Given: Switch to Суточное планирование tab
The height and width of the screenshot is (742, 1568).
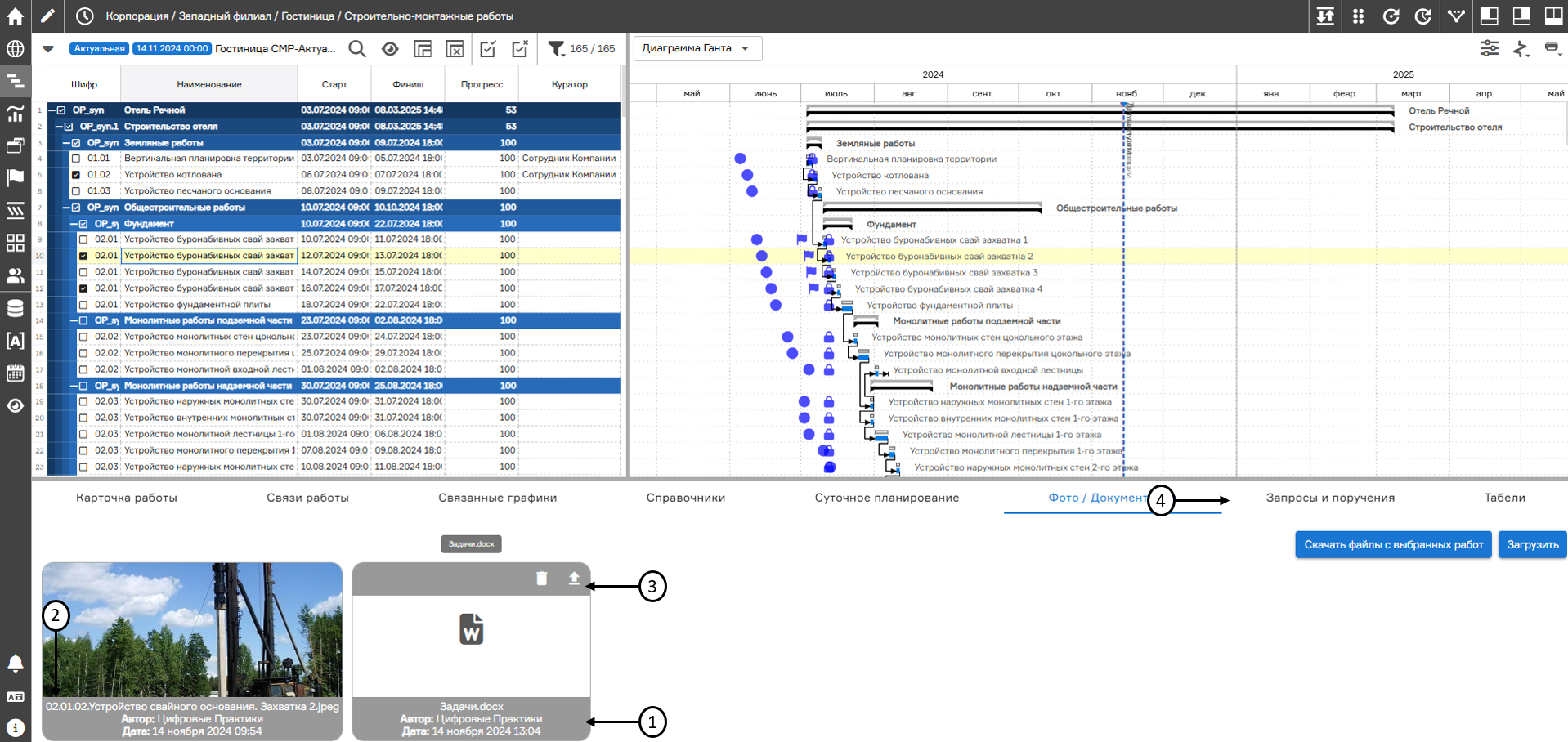Looking at the screenshot, I should point(887,498).
